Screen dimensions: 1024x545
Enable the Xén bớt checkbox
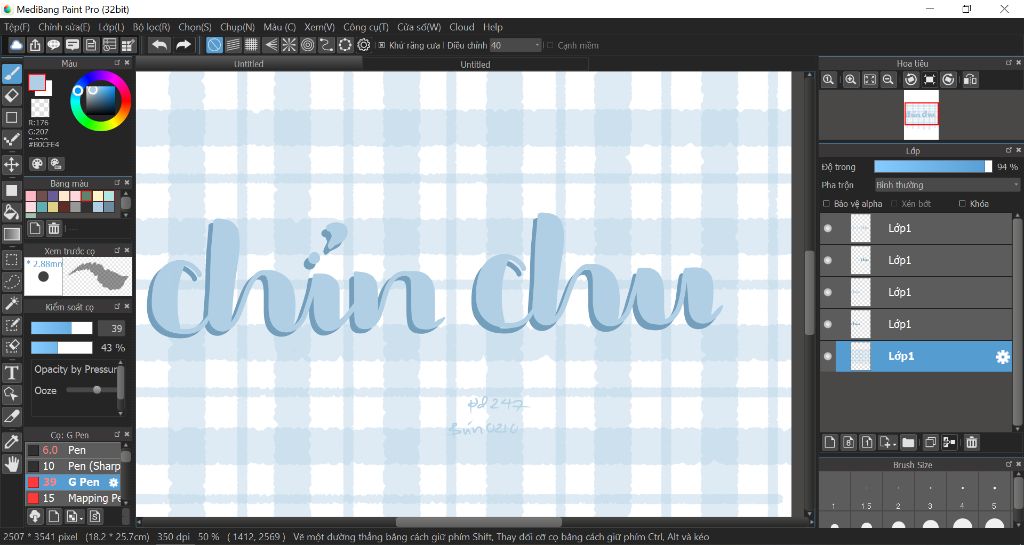tap(894, 204)
